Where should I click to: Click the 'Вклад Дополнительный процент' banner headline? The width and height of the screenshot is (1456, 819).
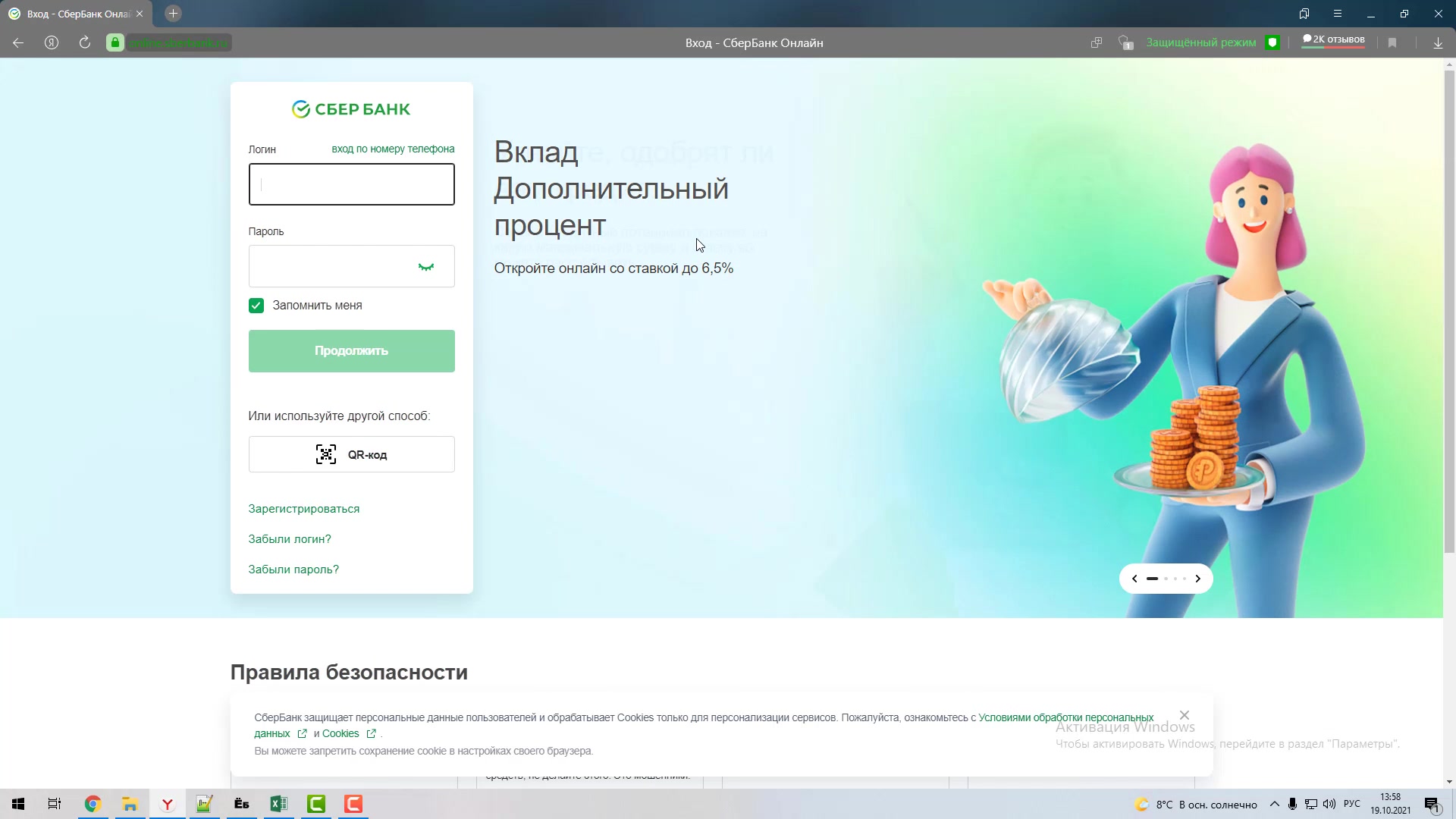coord(611,188)
